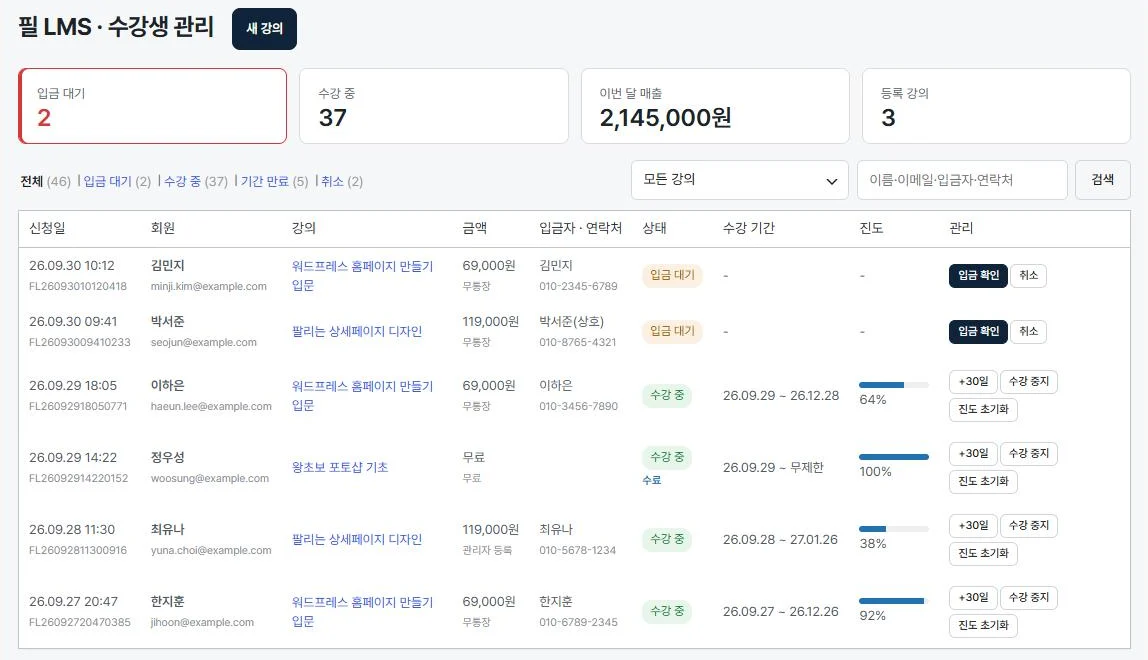Image resolution: width=1148 pixels, height=660 pixels.
Task: Click the period 26.09.28 ~ 27.01.26
Action: [x=780, y=539]
